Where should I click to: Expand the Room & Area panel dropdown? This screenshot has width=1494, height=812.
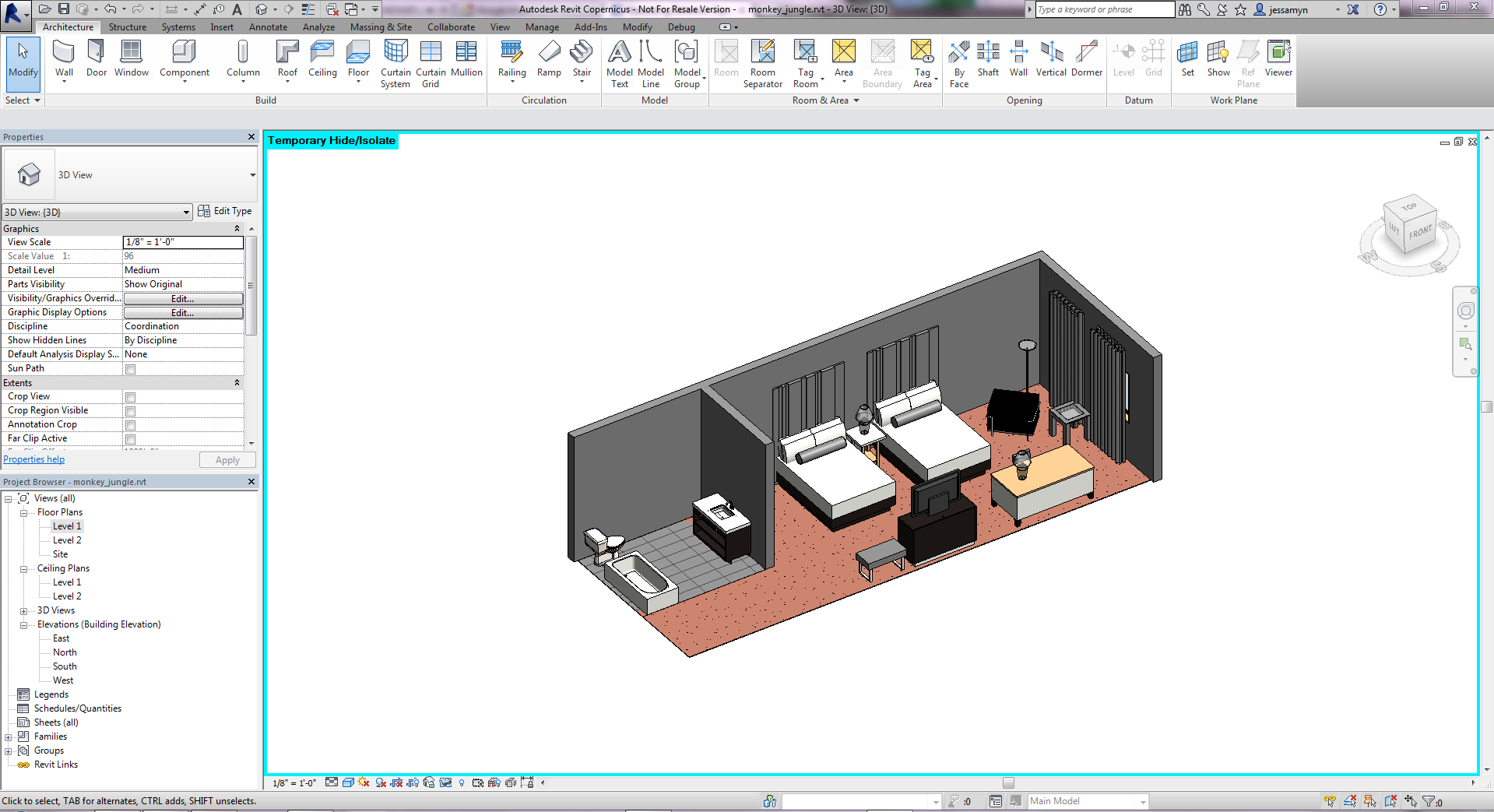[x=825, y=100]
